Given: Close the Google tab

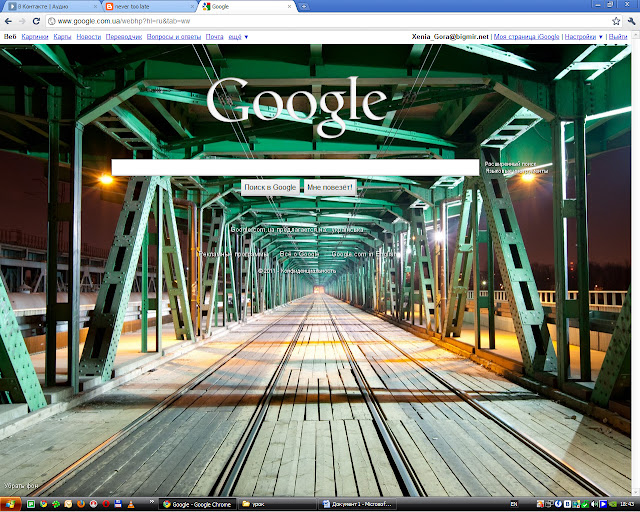Looking at the screenshot, I should (x=289, y=7).
